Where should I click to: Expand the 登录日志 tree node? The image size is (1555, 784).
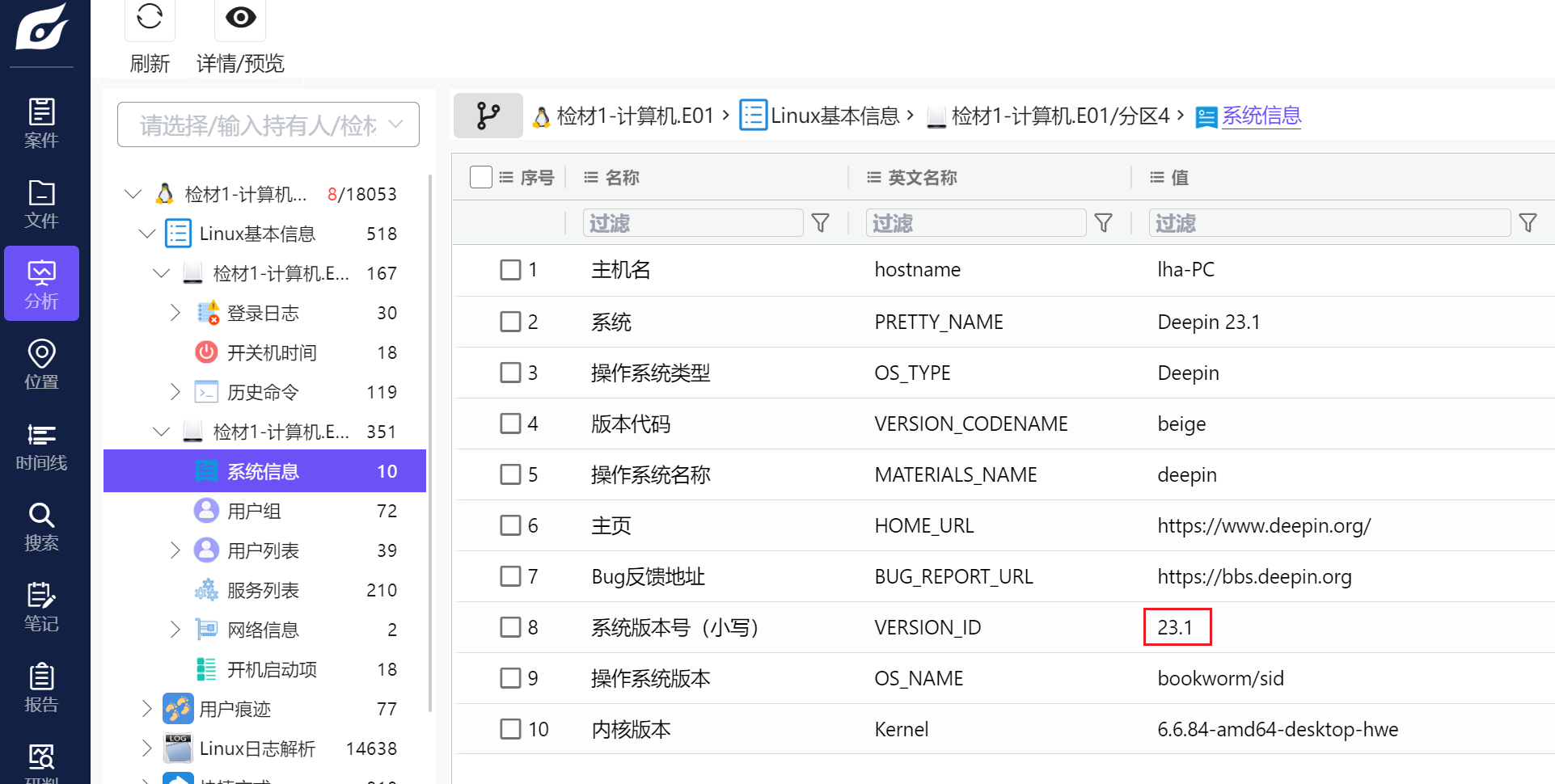pyautogui.click(x=175, y=313)
